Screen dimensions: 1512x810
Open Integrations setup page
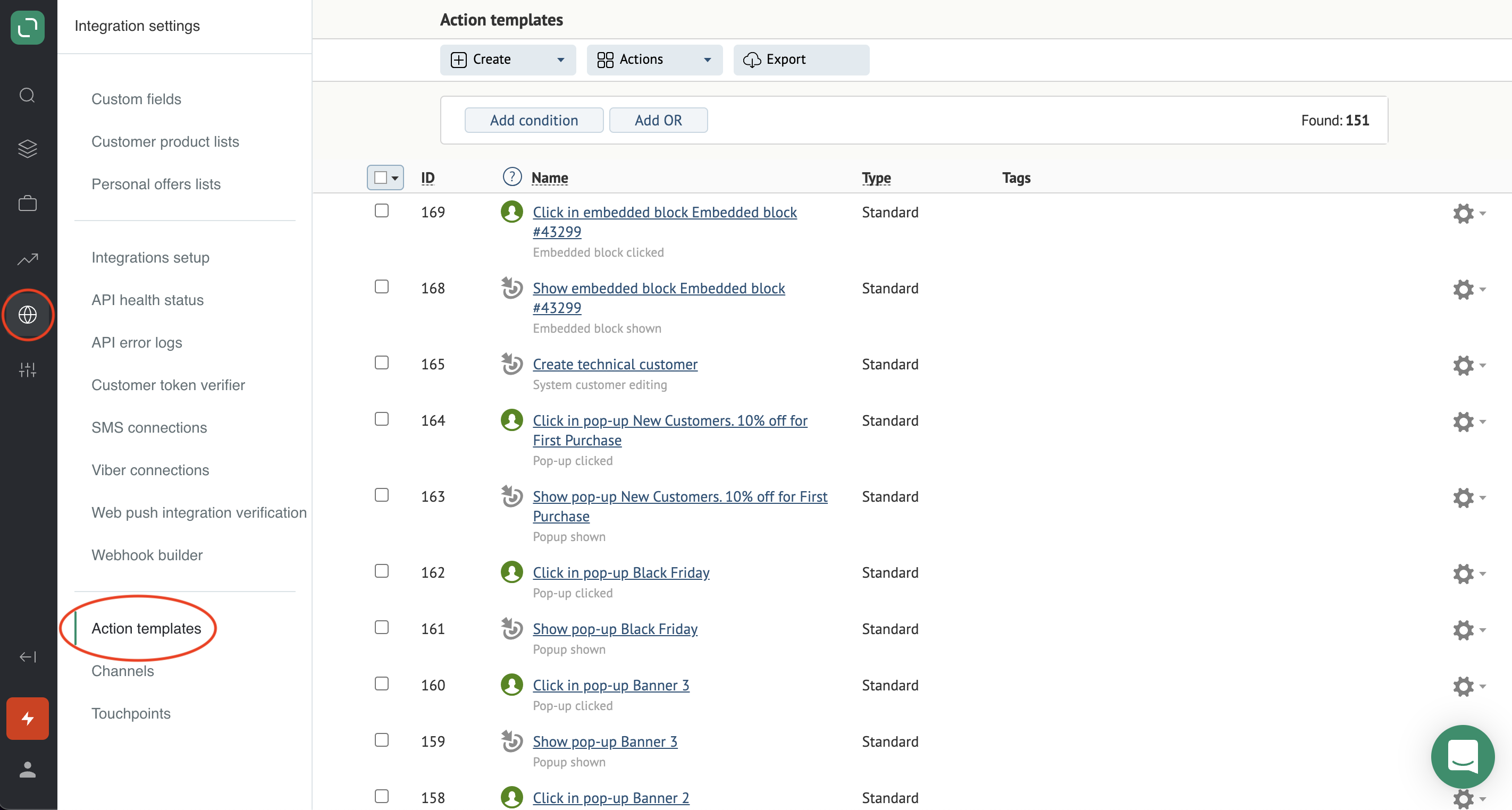[150, 258]
